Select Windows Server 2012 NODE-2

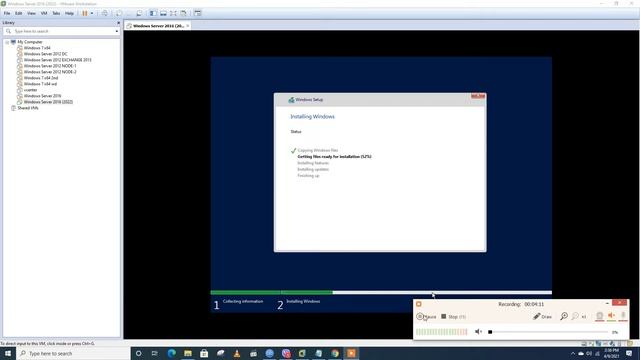click(50, 72)
